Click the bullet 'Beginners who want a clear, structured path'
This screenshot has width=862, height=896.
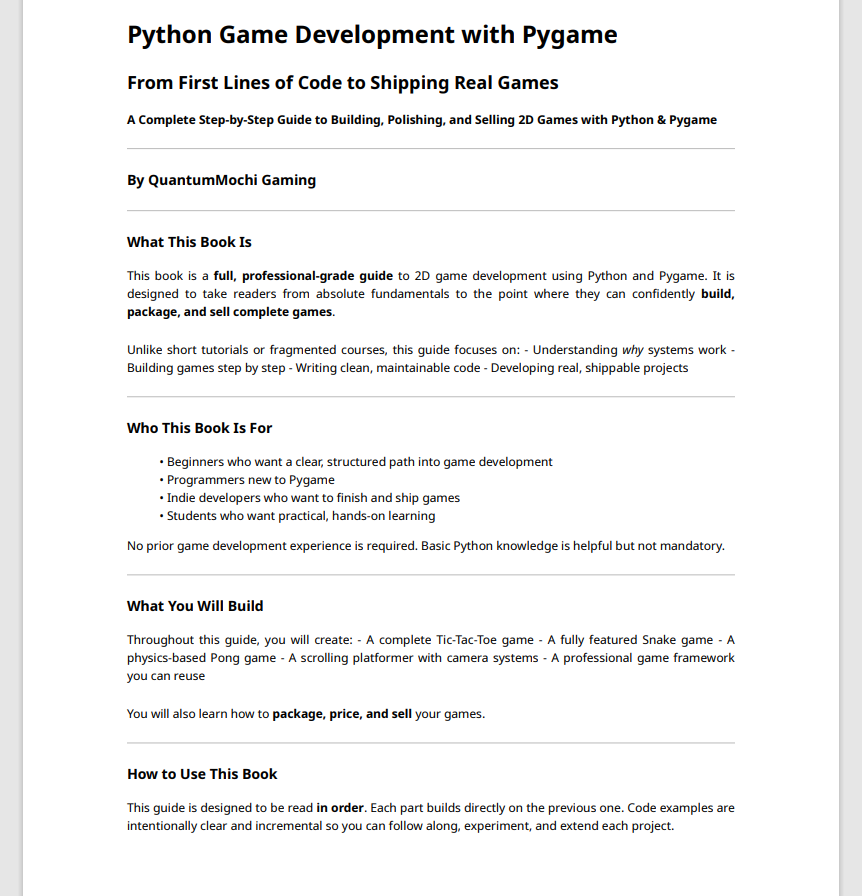point(292,462)
